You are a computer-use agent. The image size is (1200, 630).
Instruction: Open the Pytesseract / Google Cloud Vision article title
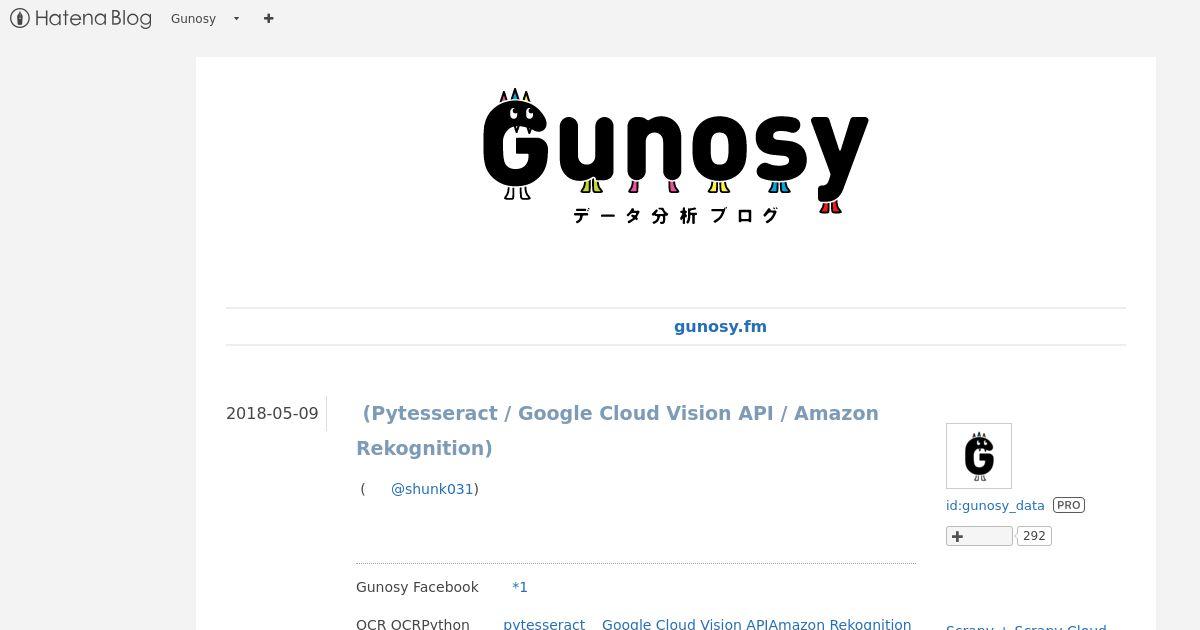click(617, 430)
